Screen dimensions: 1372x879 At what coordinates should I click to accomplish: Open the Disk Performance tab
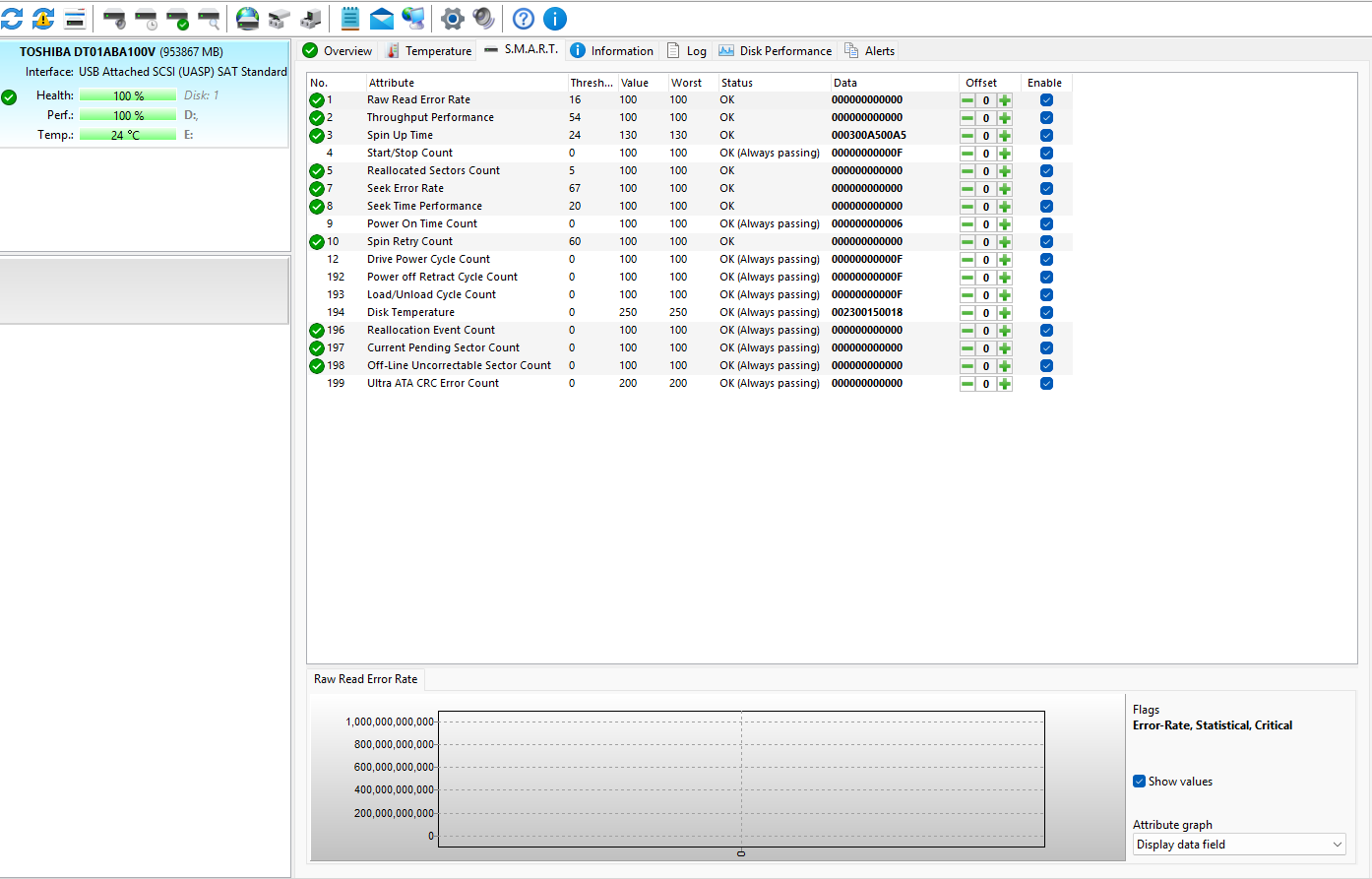pyautogui.click(x=776, y=51)
